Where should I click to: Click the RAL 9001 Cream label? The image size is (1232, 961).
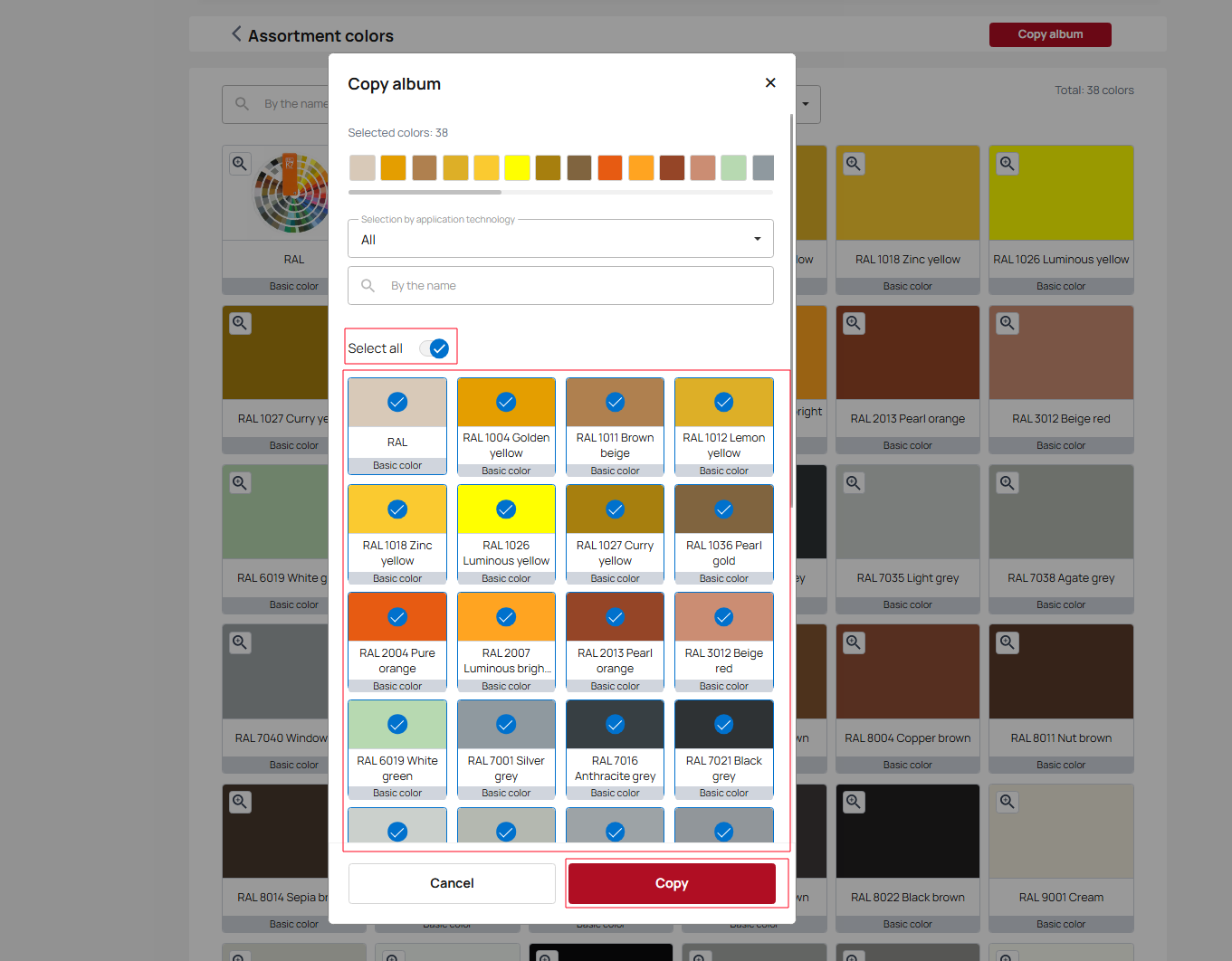[x=1061, y=898]
